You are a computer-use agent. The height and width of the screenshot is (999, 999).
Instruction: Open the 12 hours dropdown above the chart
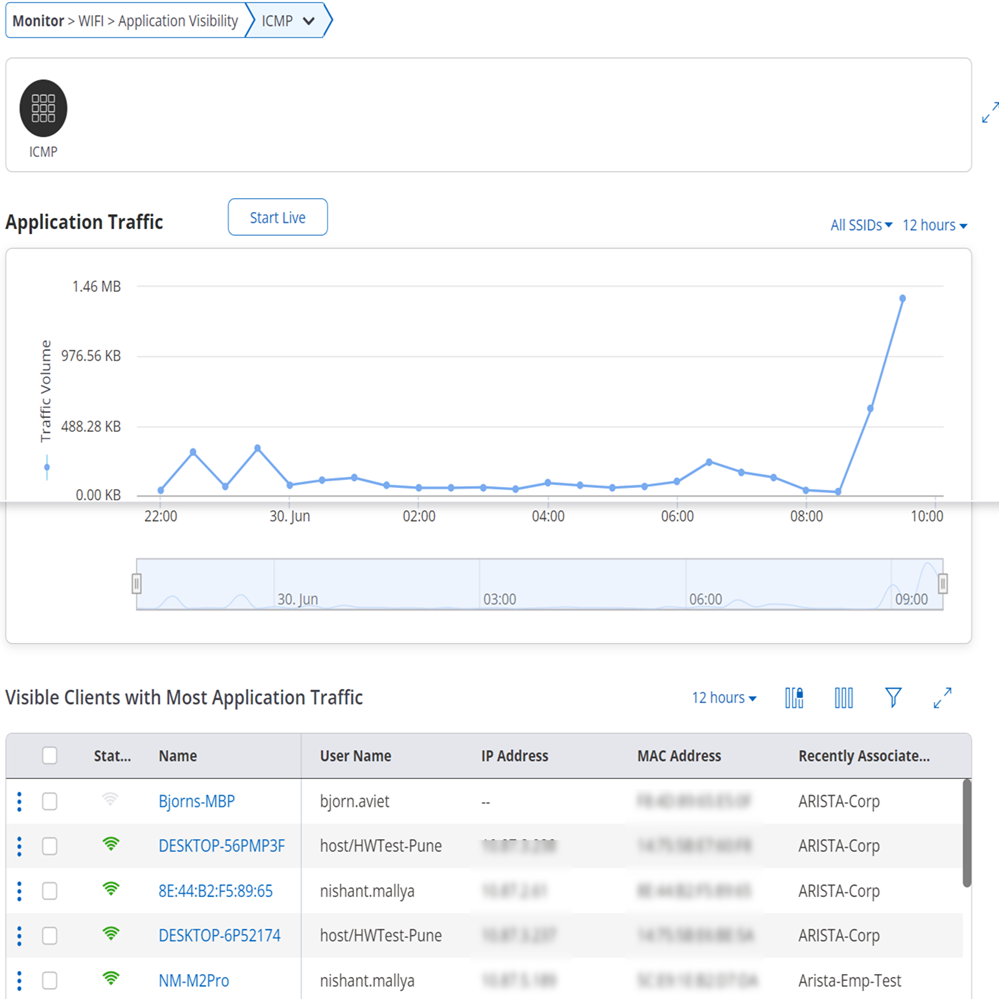pyautogui.click(x=932, y=225)
